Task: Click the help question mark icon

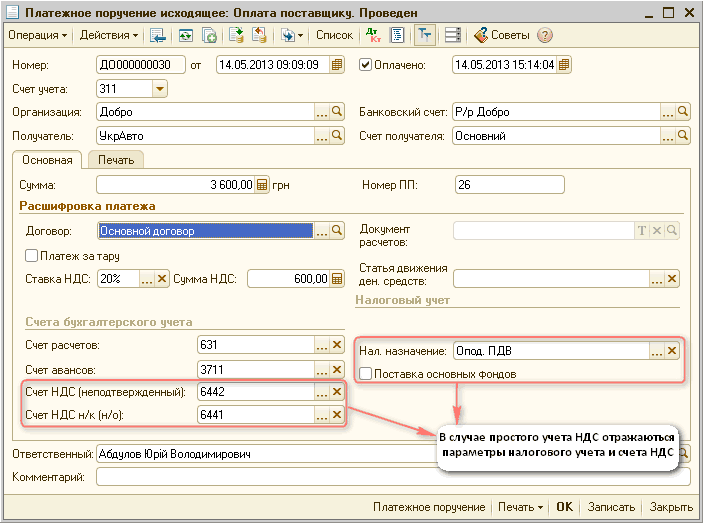Action: tap(545, 35)
